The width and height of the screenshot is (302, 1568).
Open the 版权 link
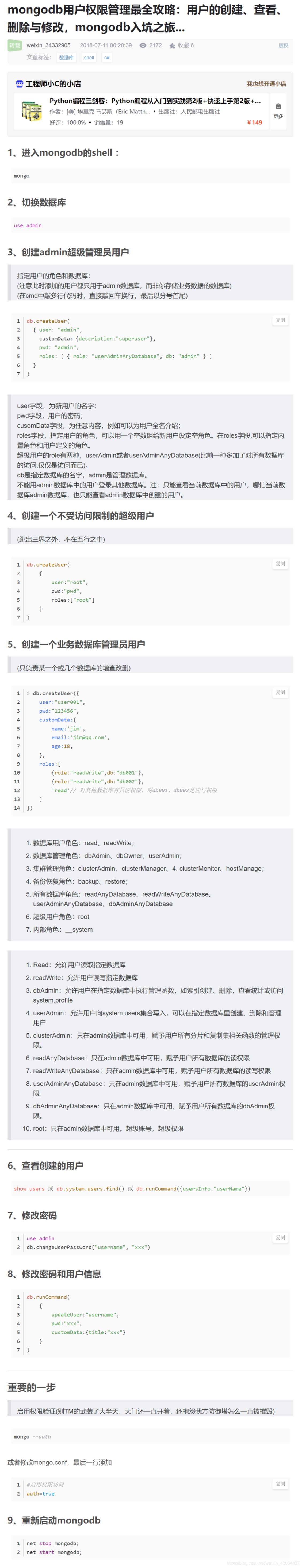[283, 46]
